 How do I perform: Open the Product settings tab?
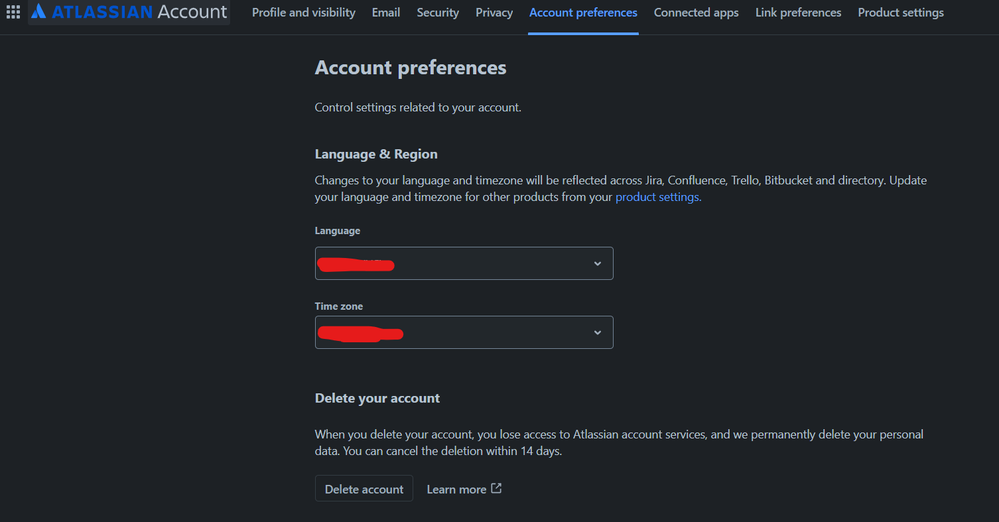tap(901, 13)
